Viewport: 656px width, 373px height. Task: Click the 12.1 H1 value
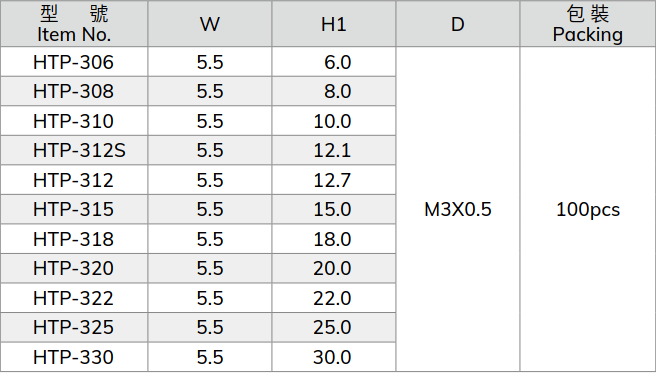pyautogui.click(x=332, y=151)
